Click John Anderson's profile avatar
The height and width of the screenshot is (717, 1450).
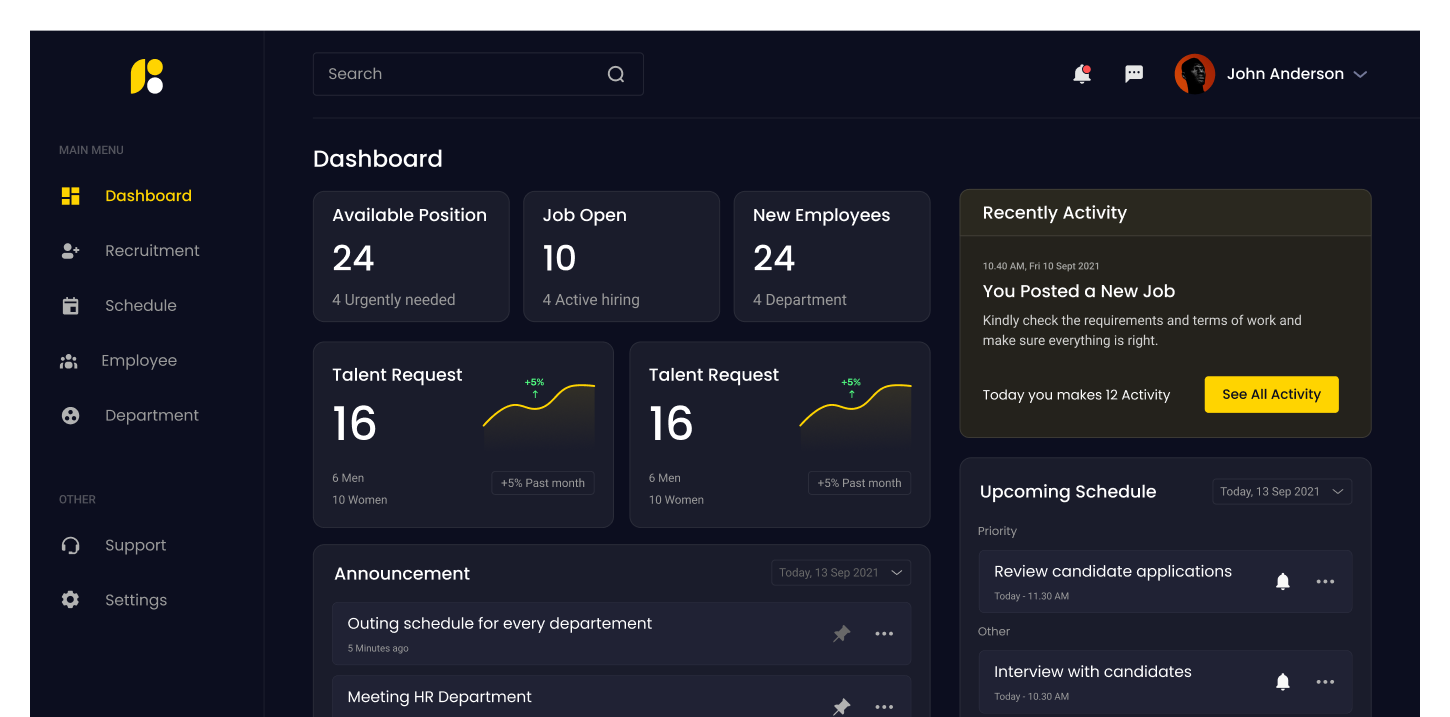click(1194, 74)
